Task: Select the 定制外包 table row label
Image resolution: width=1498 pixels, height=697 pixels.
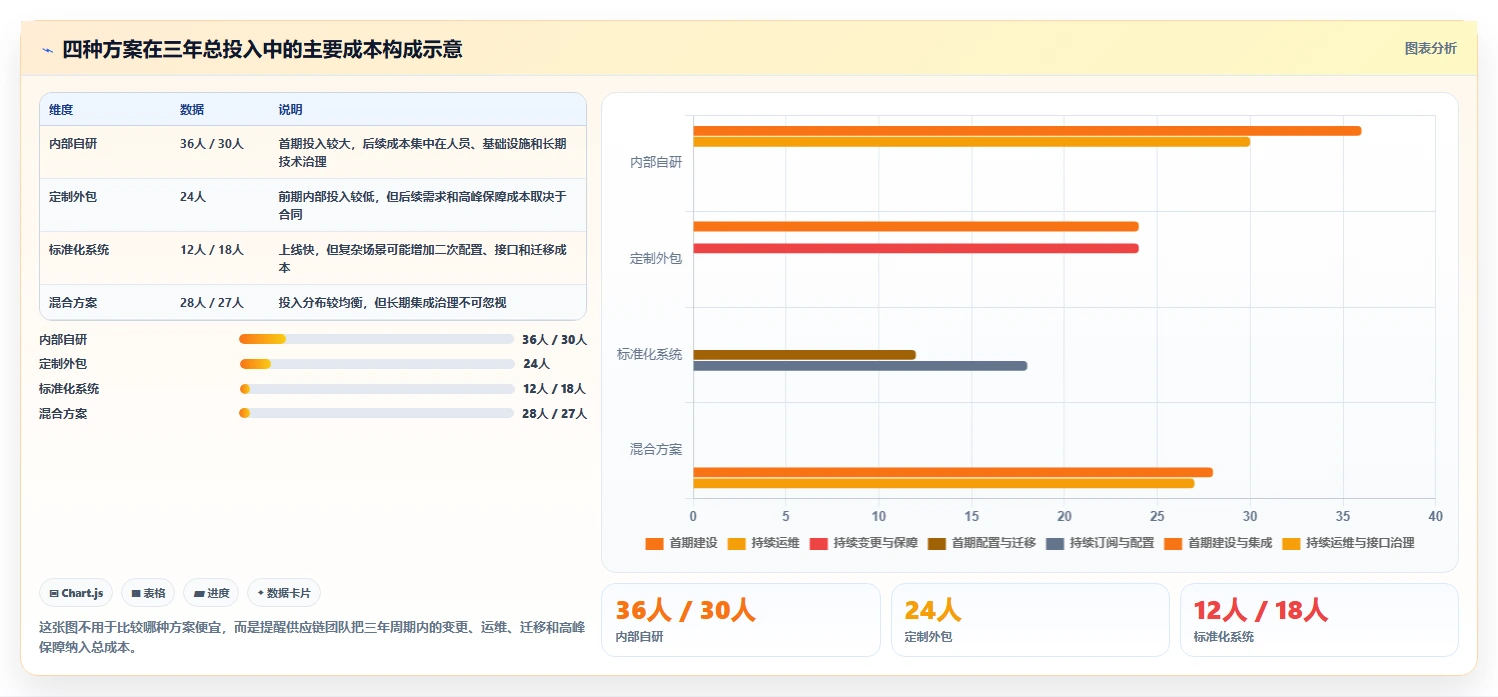Action: point(73,197)
